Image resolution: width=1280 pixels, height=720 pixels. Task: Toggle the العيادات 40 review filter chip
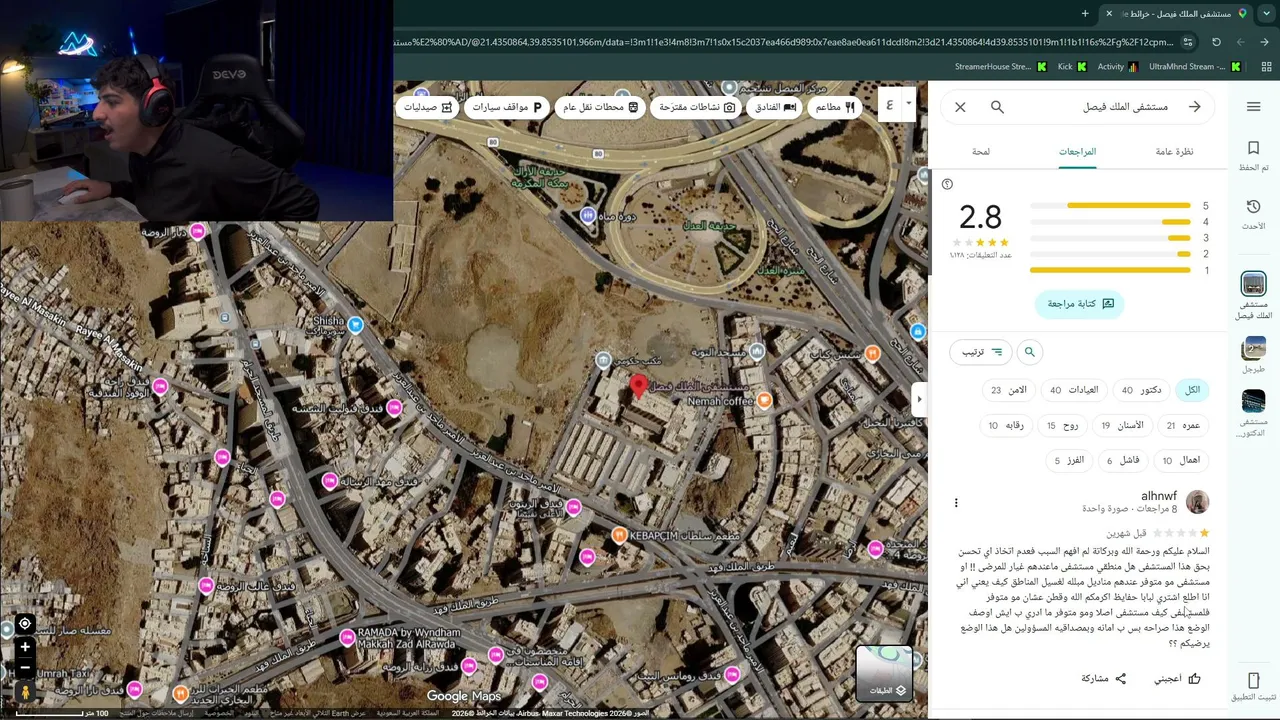pos(1075,390)
